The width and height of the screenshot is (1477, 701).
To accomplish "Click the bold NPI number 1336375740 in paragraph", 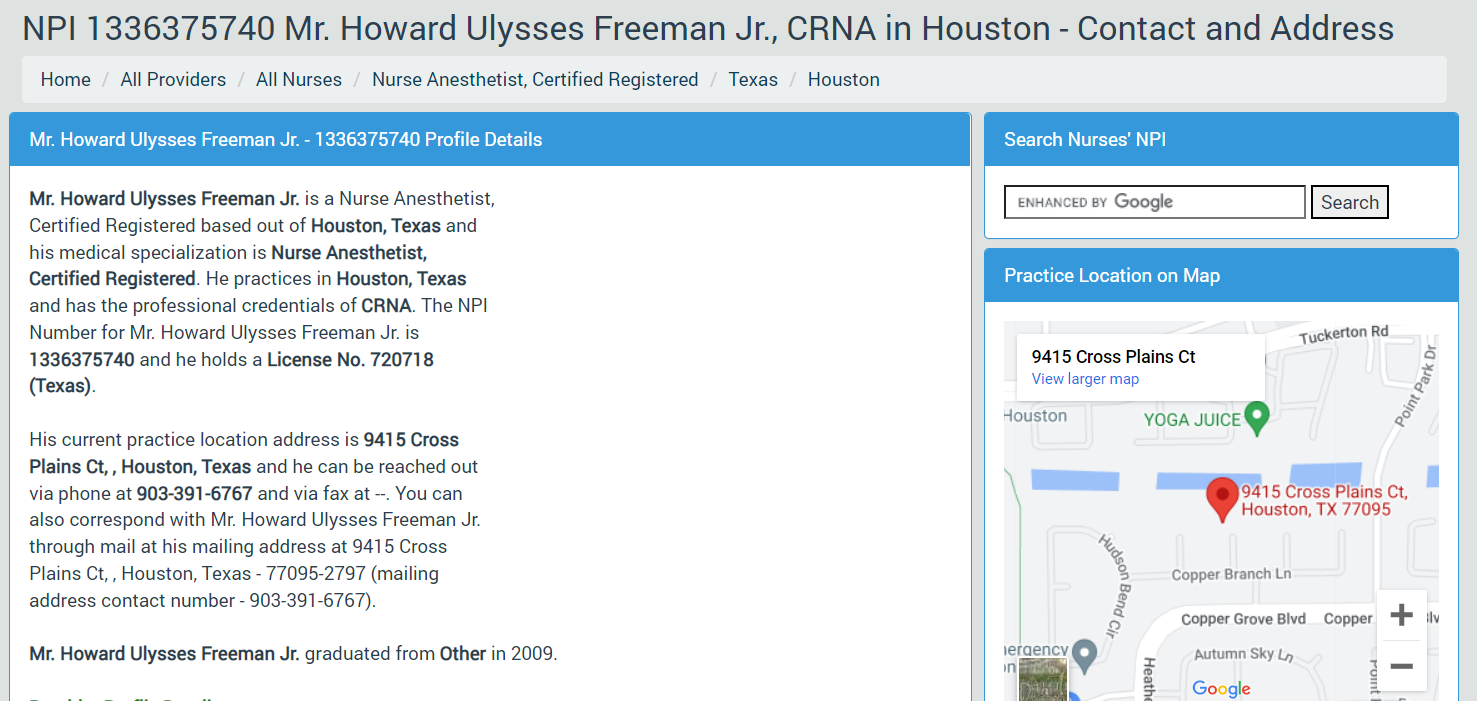I will click(82, 359).
